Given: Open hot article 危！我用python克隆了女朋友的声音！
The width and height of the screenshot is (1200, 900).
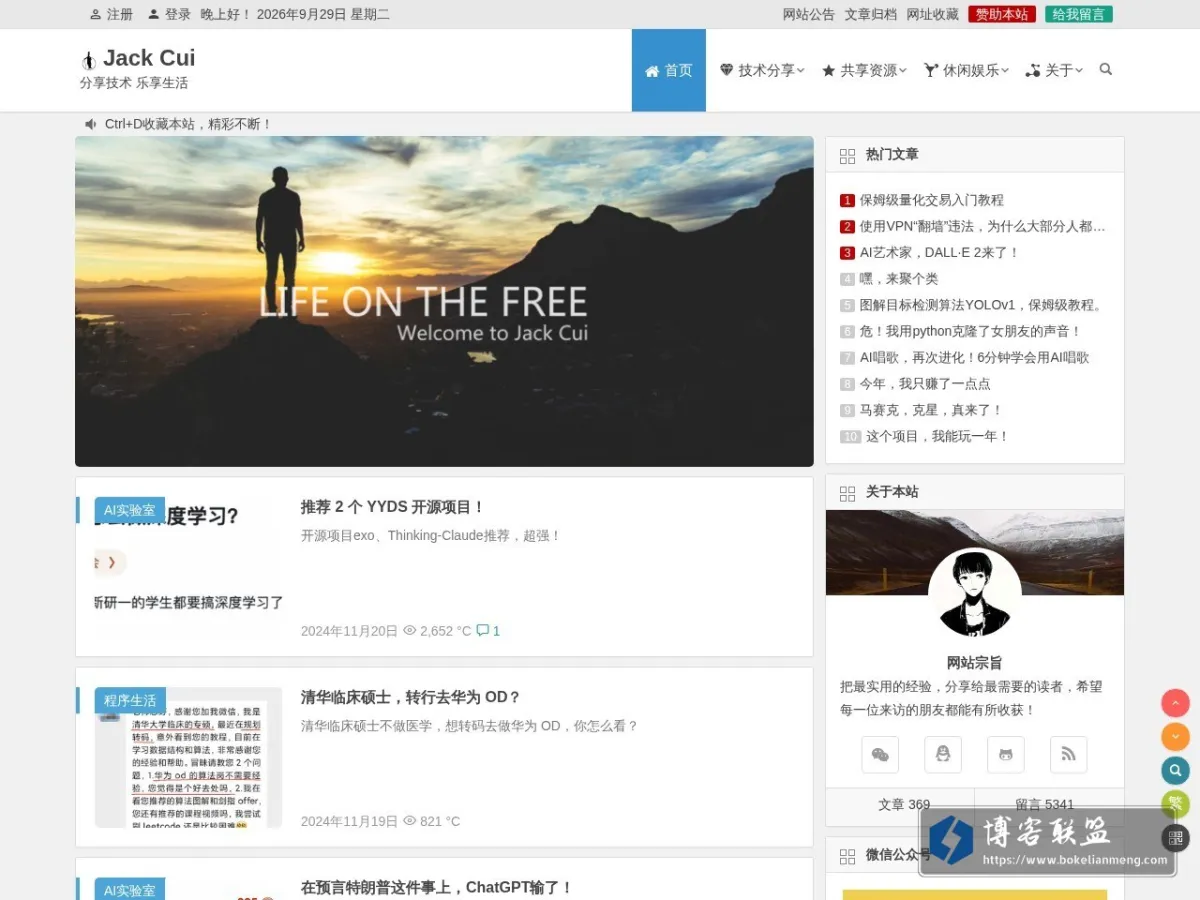Looking at the screenshot, I should 971,331.
